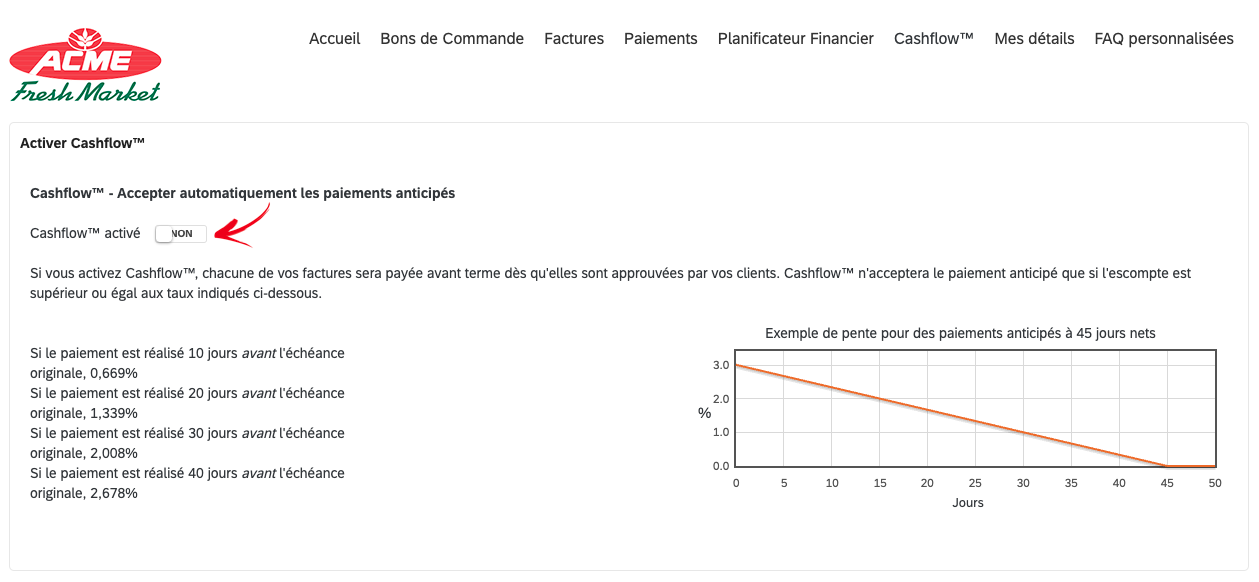1259x582 pixels.
Task: Click the Cashflow™ navigation item
Action: [x=934, y=39]
